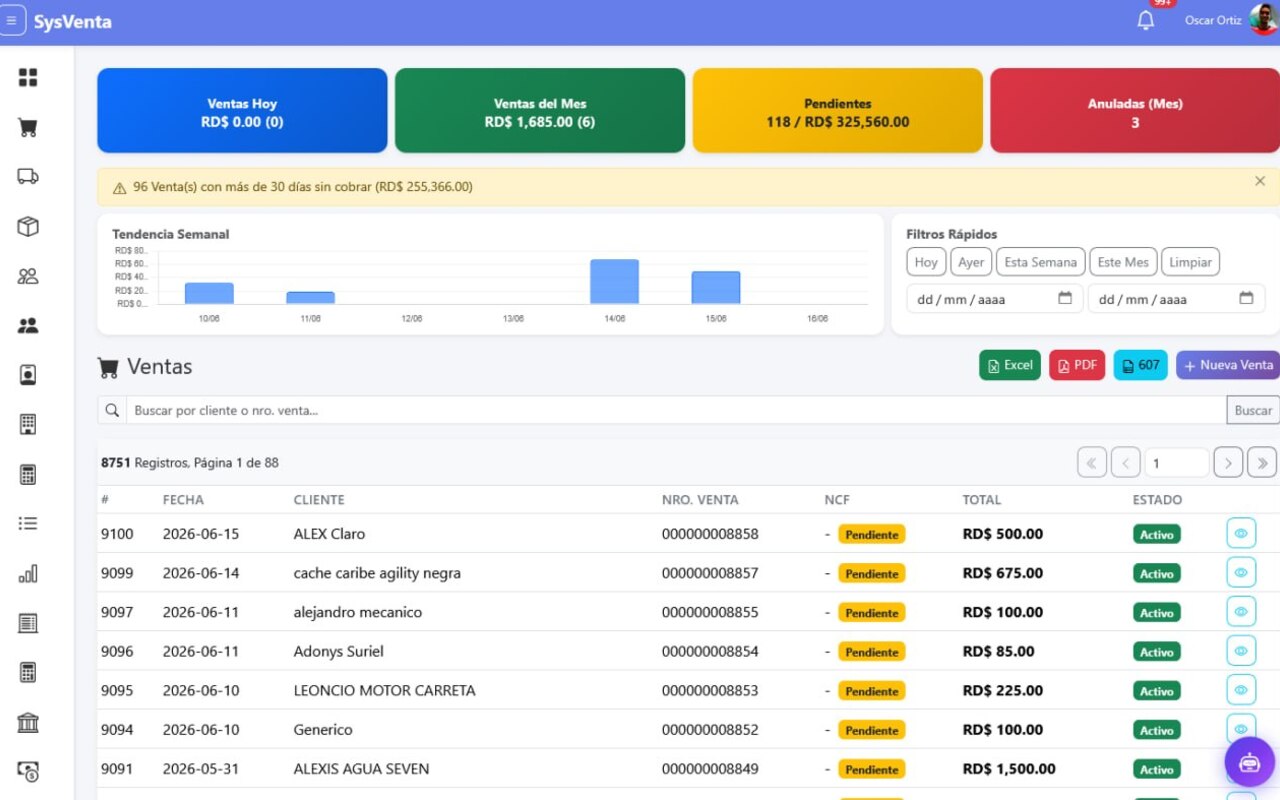
Task: Select client name ALEX Claro
Action: coord(329,534)
